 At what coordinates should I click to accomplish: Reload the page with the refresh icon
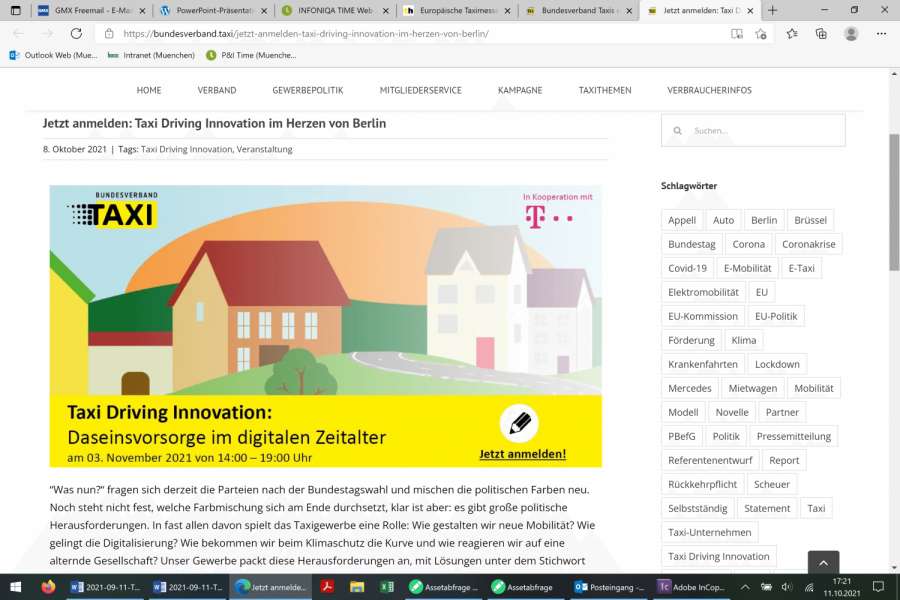(x=76, y=33)
